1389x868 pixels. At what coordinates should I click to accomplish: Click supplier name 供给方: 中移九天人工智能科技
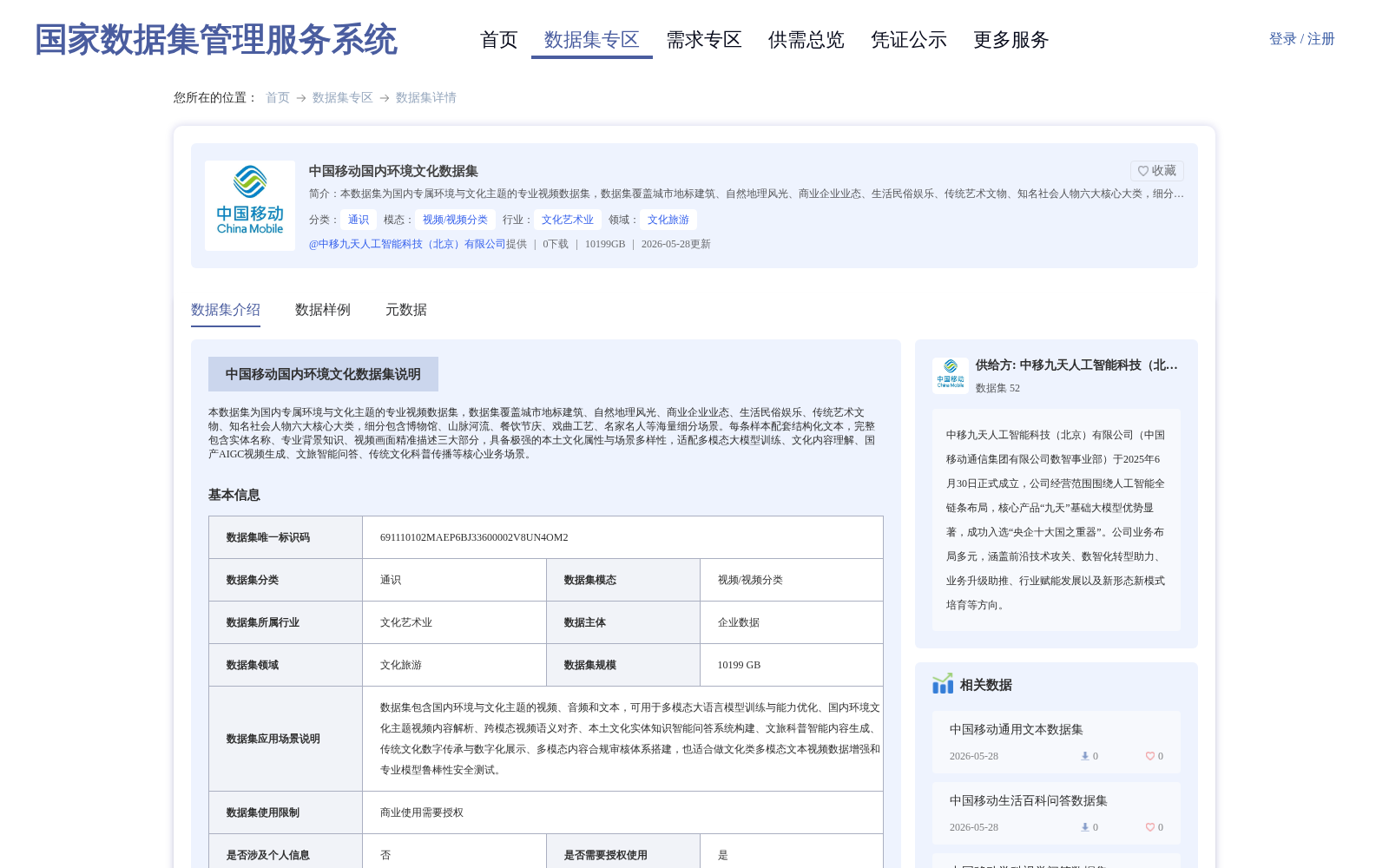click(x=1076, y=365)
